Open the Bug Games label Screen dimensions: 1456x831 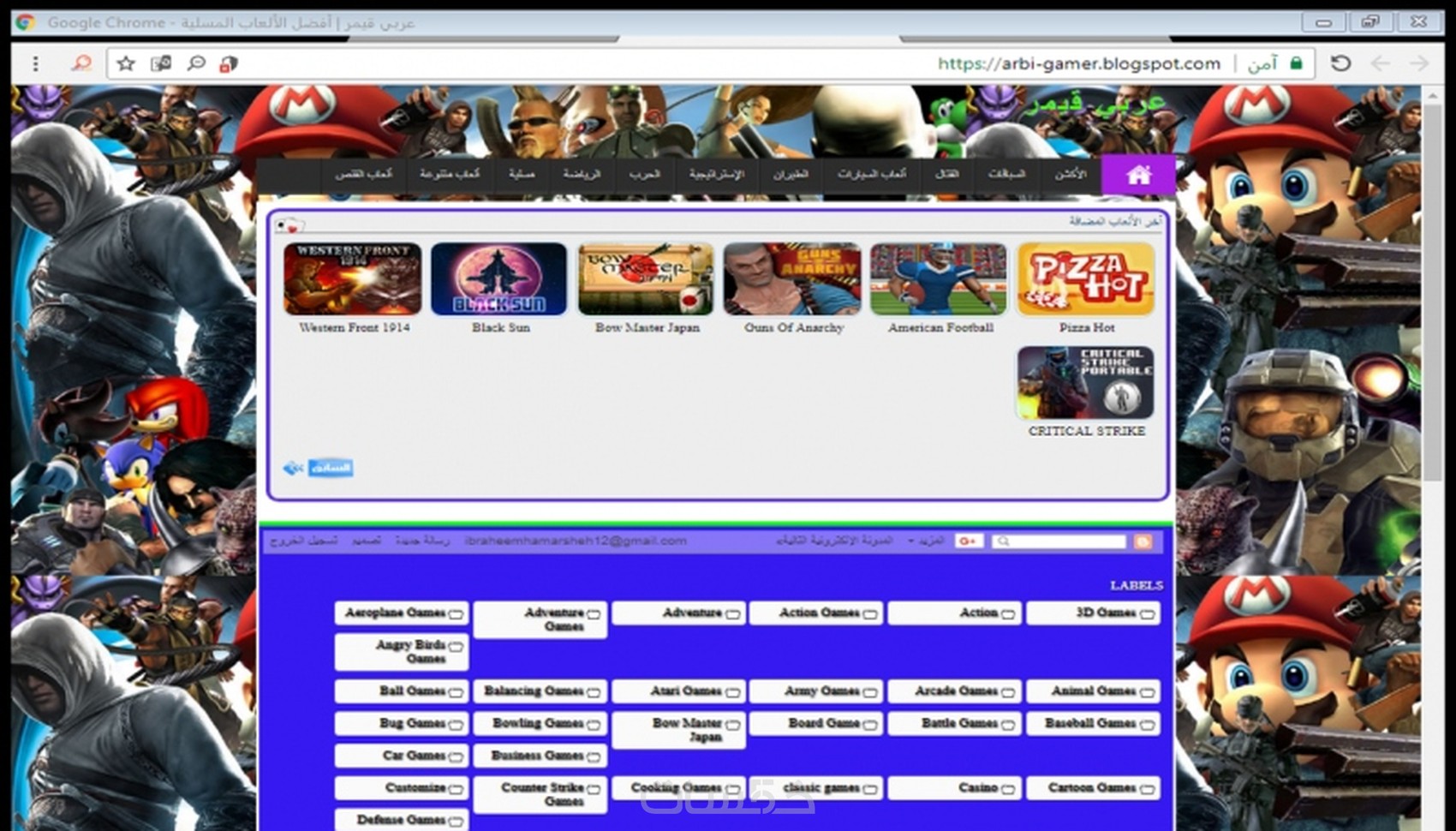(402, 723)
